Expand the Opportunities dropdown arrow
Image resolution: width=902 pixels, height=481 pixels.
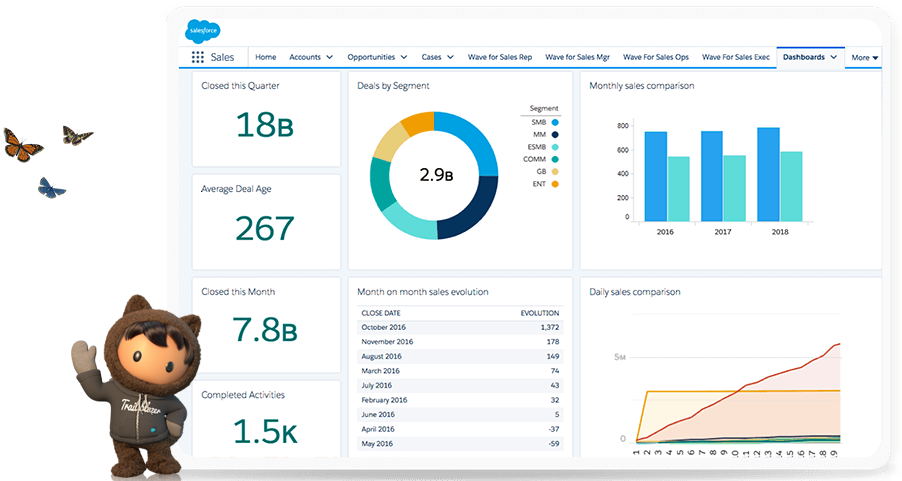click(x=404, y=57)
